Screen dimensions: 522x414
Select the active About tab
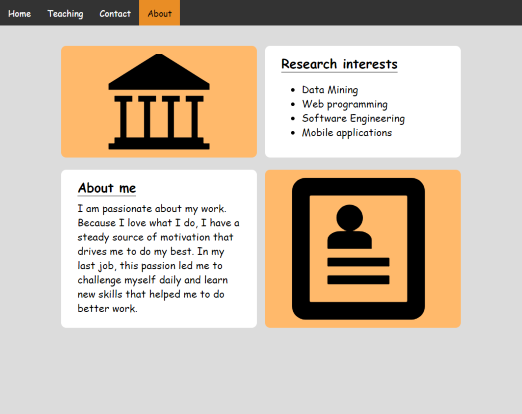pyautogui.click(x=160, y=14)
